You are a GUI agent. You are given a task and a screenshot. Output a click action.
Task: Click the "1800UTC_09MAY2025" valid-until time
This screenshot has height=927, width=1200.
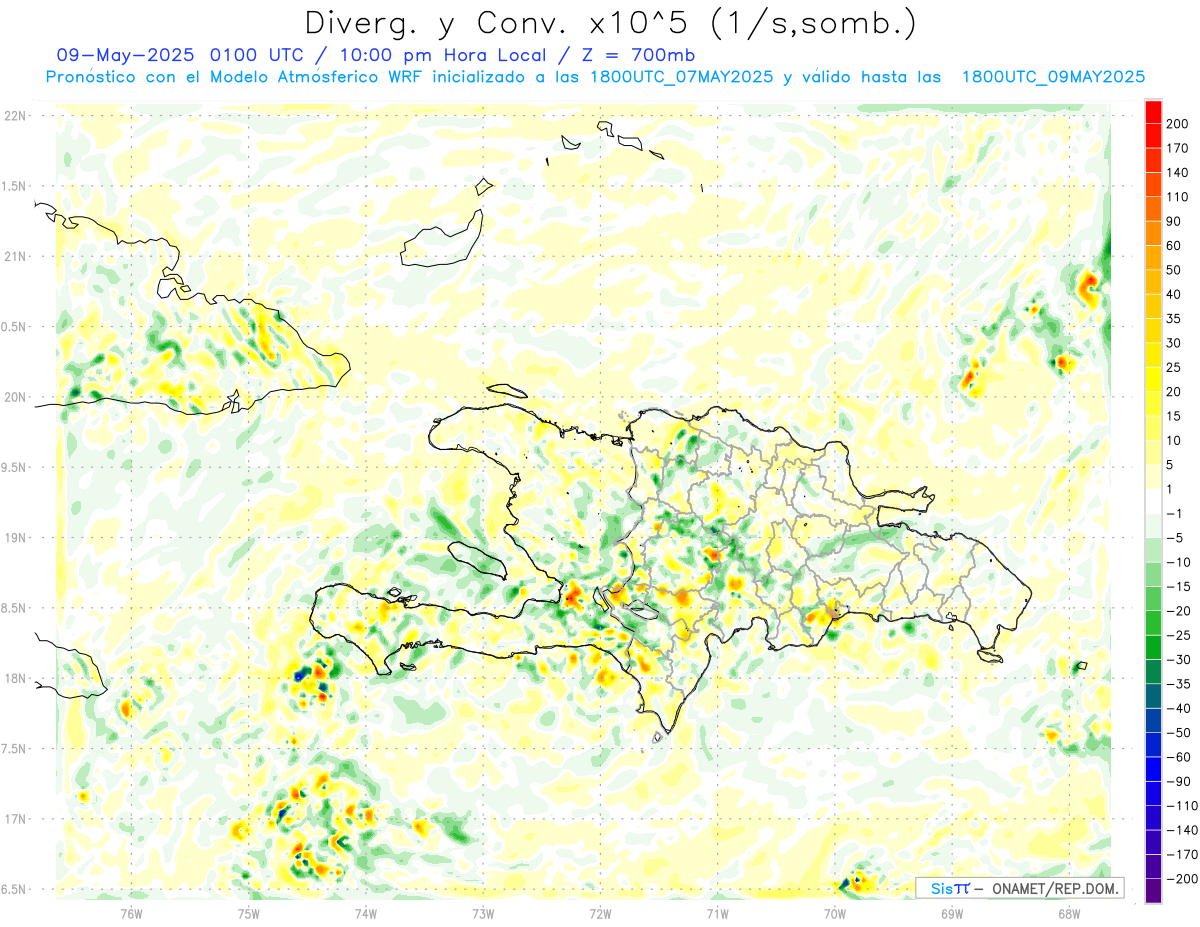click(1053, 77)
